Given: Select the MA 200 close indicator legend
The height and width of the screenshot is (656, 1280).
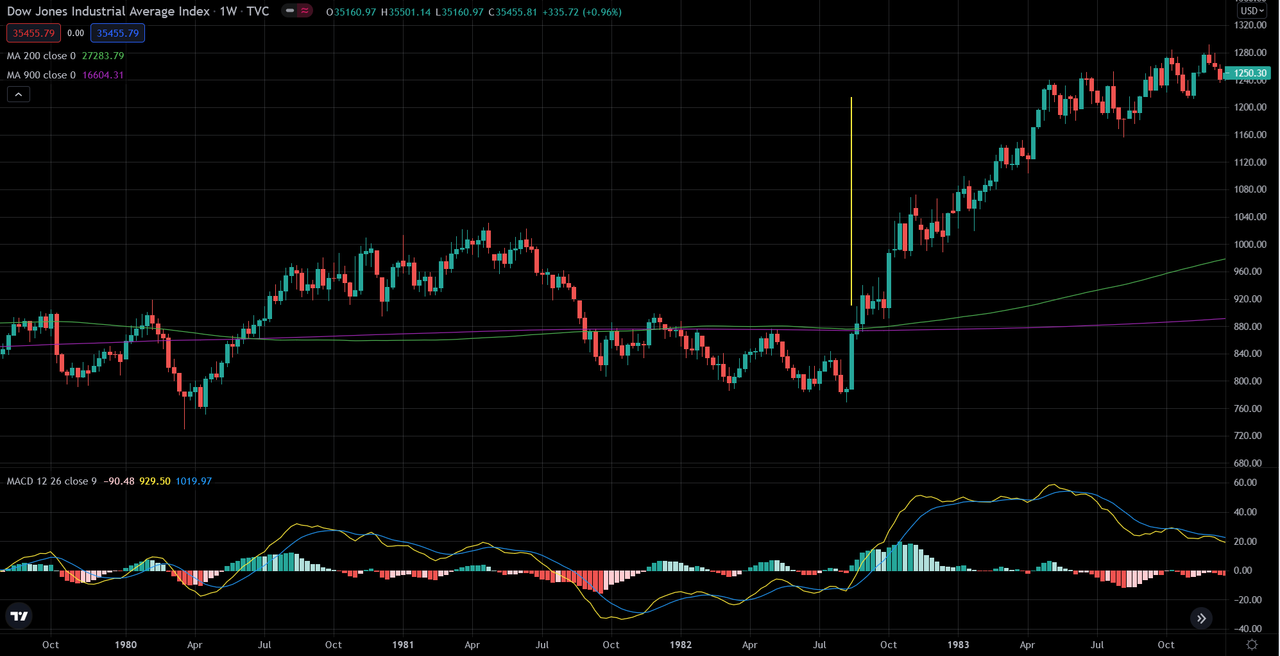Looking at the screenshot, I should [41, 56].
